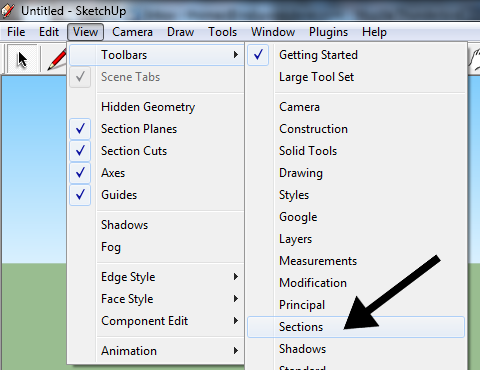Viewport: 480px width, 370px height.
Task: Enable the Layers toolbar
Action: coord(356,239)
